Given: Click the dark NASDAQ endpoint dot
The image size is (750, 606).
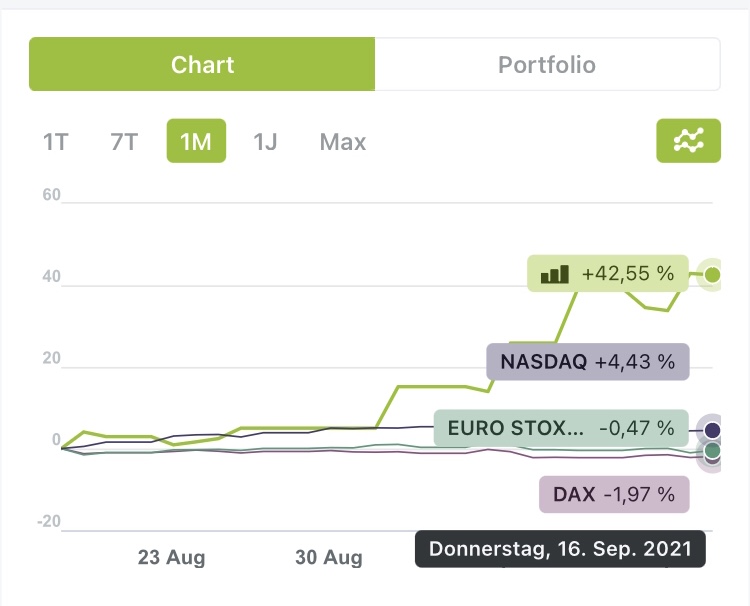Looking at the screenshot, I should coord(712,430).
